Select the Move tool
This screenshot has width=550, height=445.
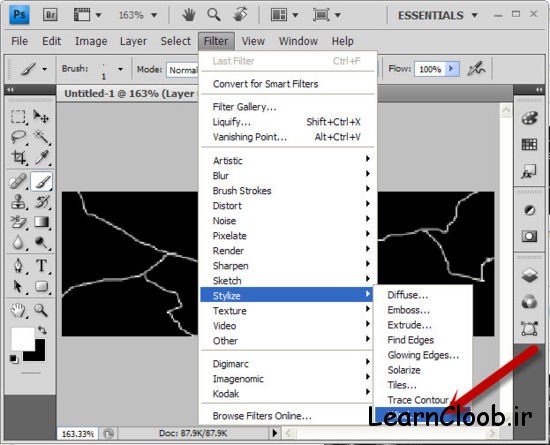pyautogui.click(x=41, y=117)
